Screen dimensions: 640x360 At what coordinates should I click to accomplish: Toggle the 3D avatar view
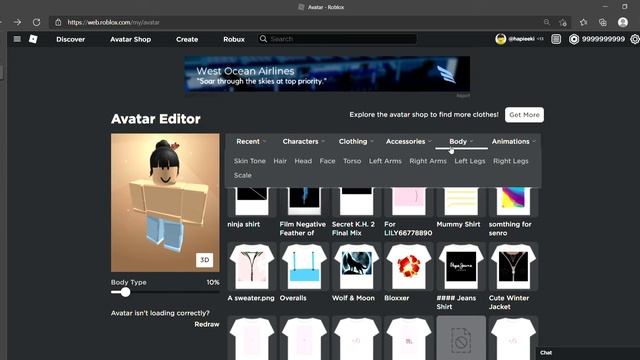[204, 260]
